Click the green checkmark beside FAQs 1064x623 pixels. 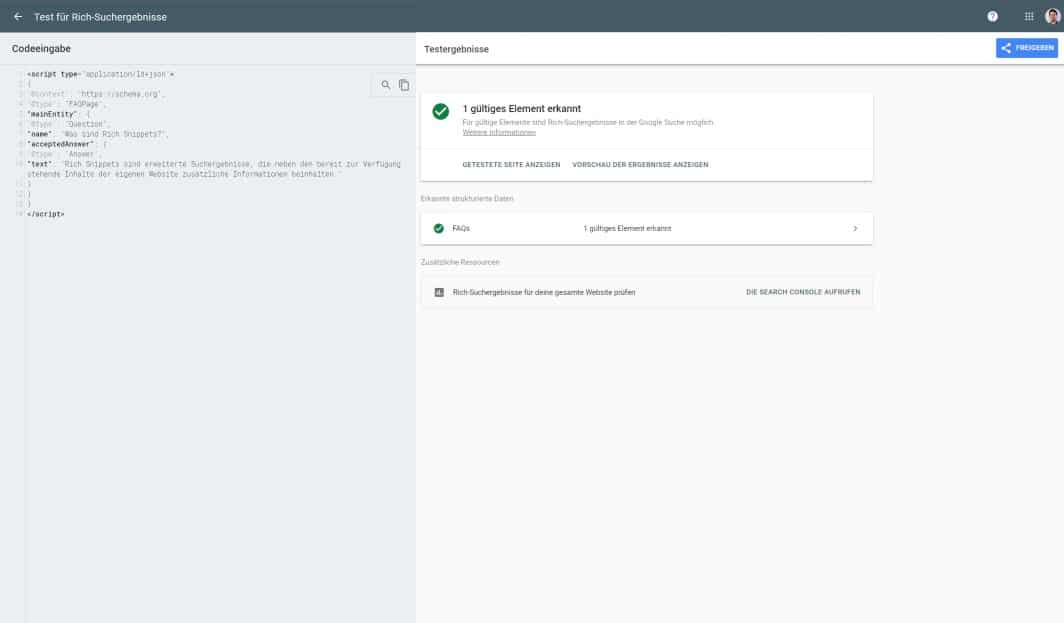point(438,229)
